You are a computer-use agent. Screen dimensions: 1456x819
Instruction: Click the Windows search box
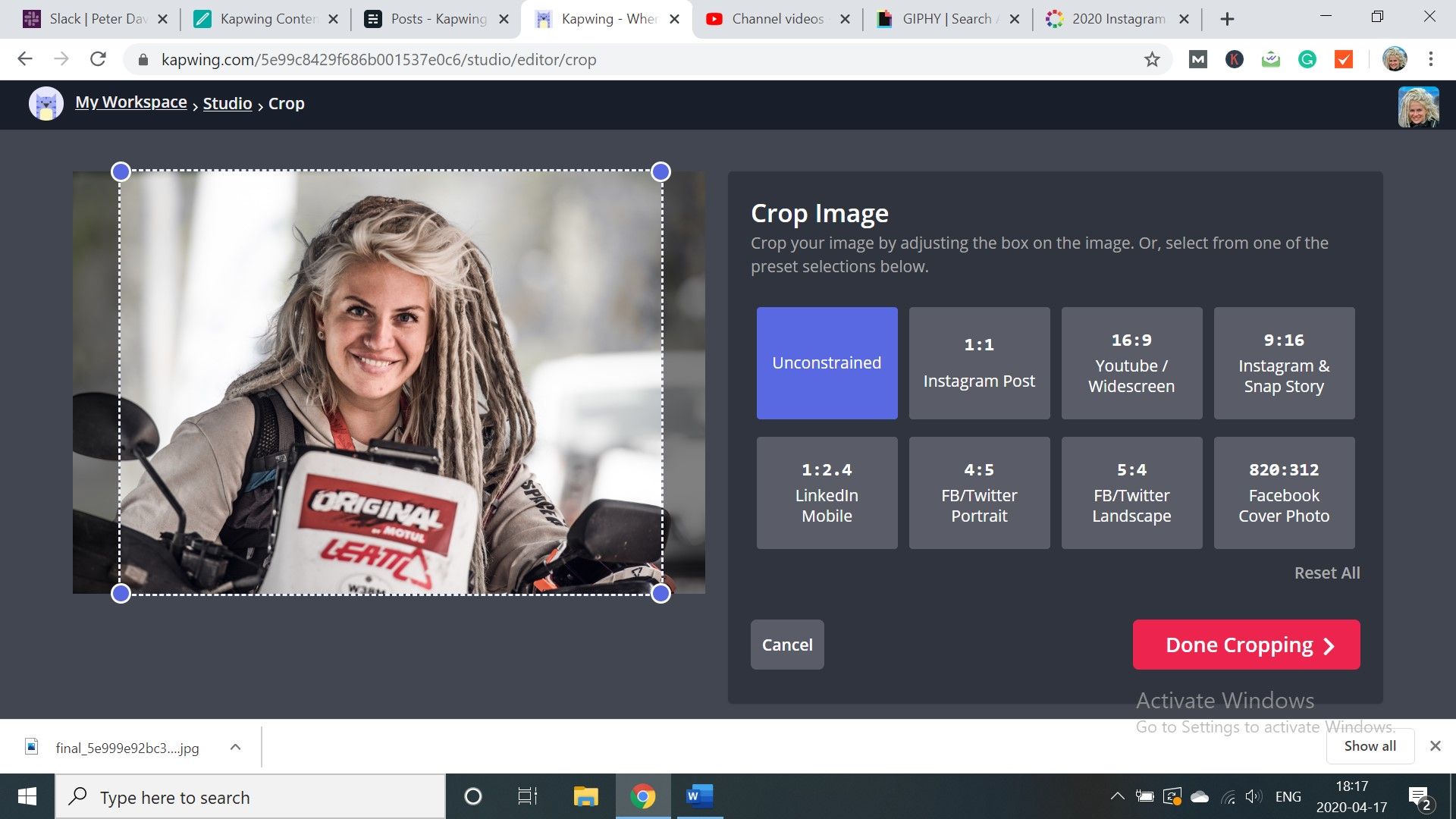pyautogui.click(x=250, y=797)
